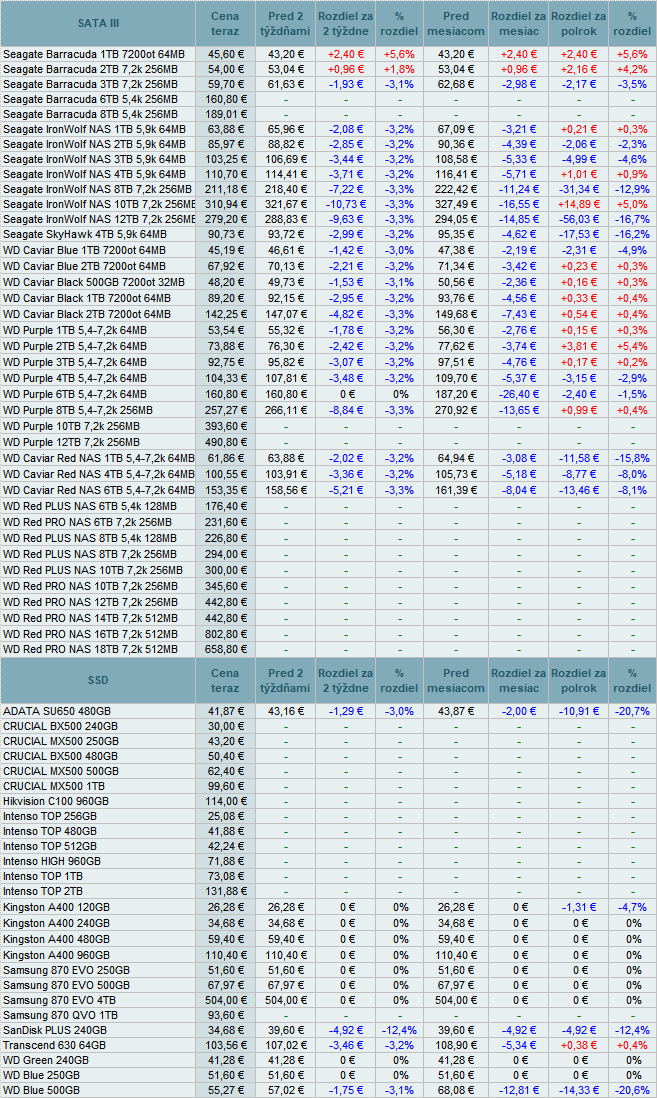Select the +14,89 € half-year difference cell

point(579,204)
